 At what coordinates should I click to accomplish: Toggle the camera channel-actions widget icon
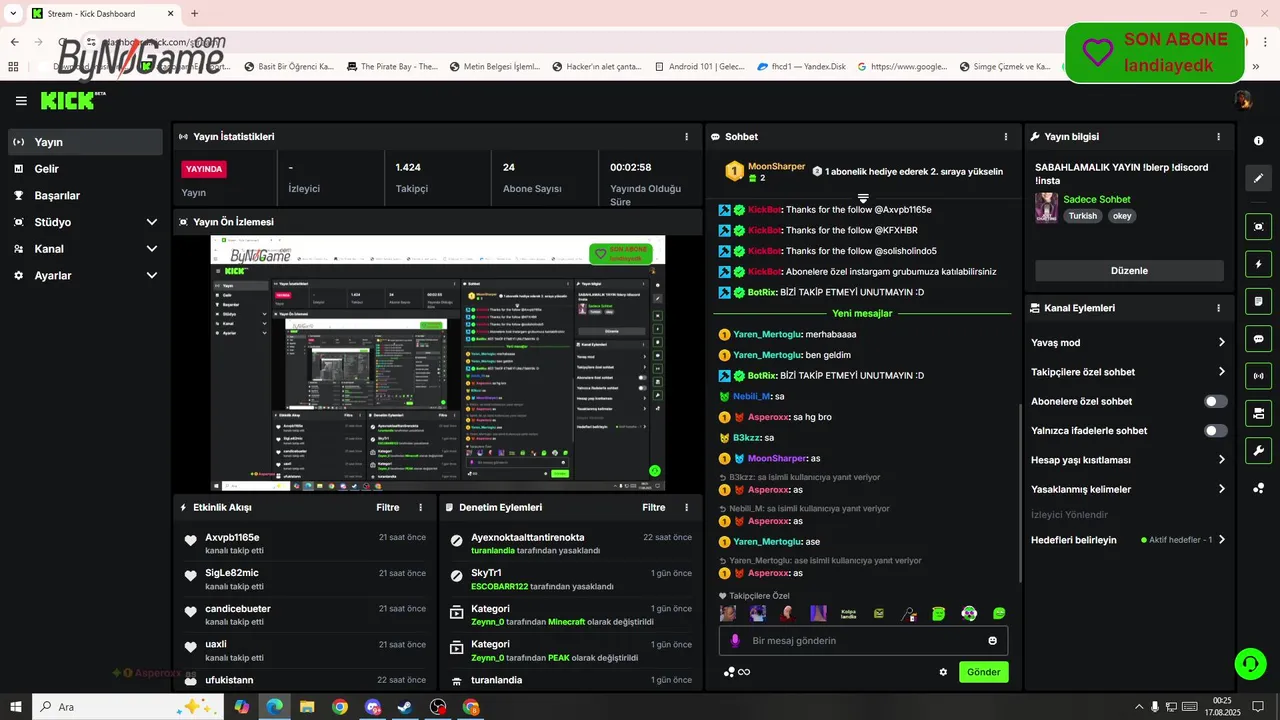pos(1259,413)
